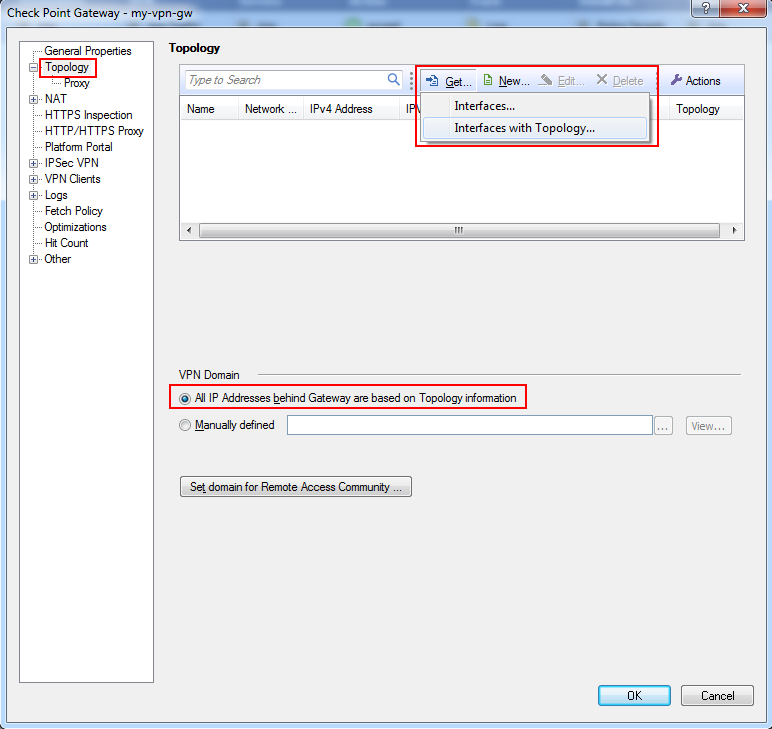This screenshot has width=772, height=729.
Task: Click the Manually defined text field
Action: 470,425
